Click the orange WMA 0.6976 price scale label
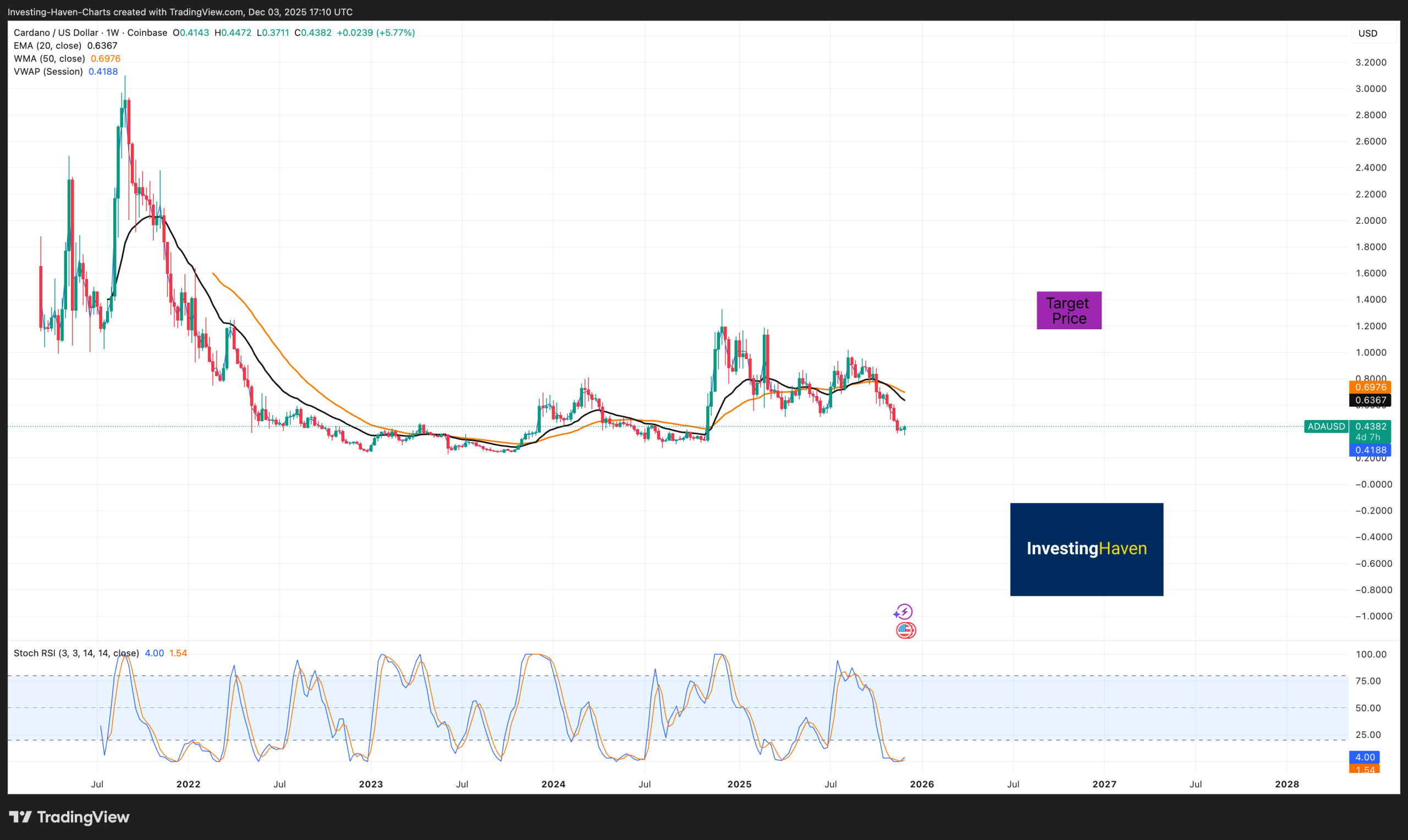Screen dimensions: 1408x840 point(1370,387)
